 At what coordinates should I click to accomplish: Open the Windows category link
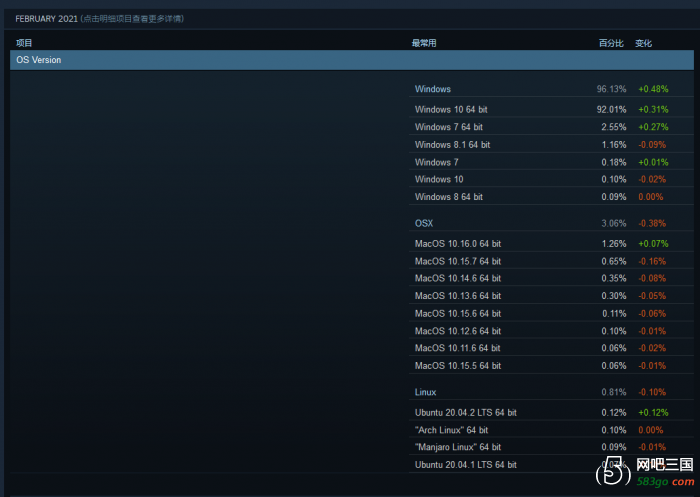[x=433, y=89]
